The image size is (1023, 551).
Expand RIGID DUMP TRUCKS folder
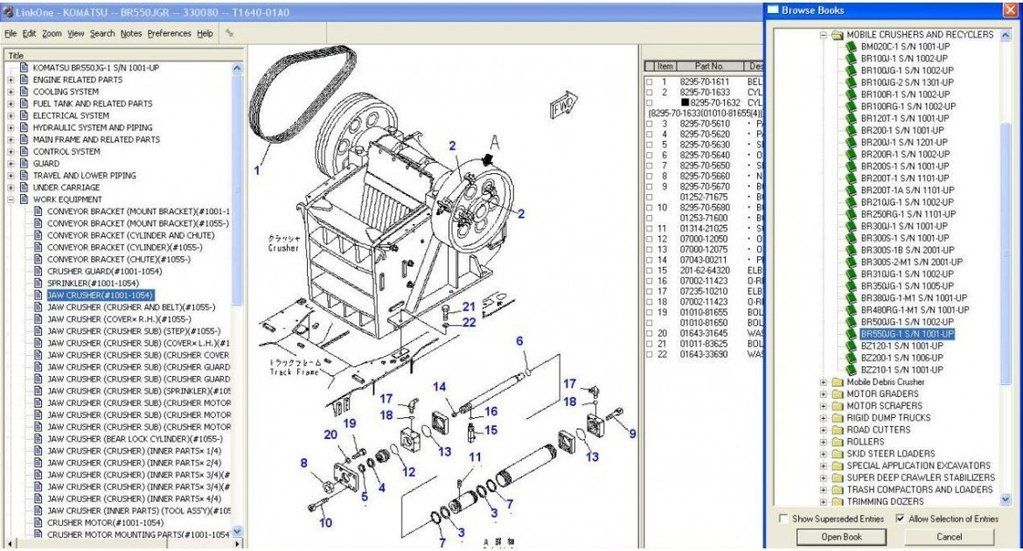[823, 418]
